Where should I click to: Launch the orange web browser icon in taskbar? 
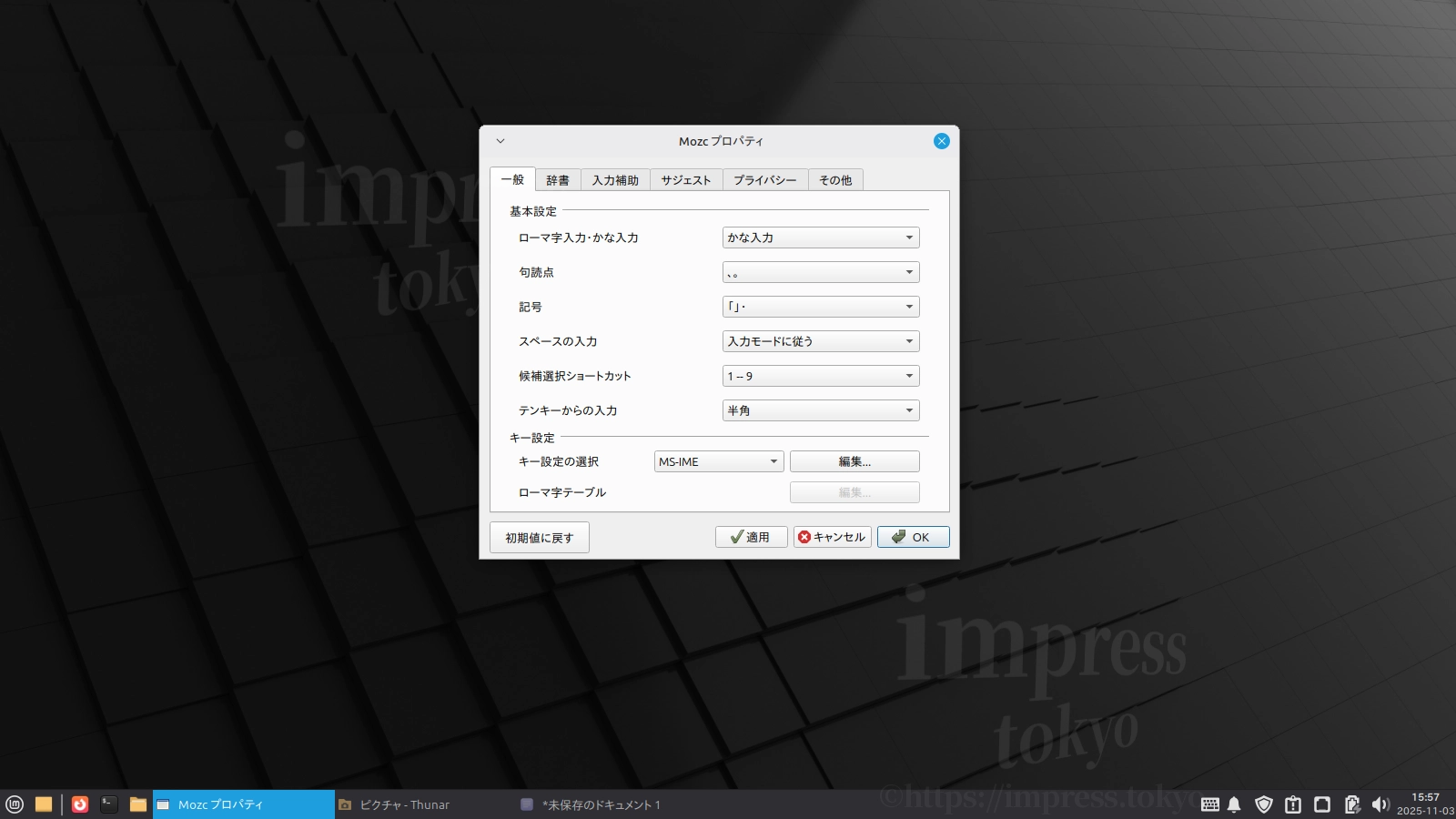point(80,804)
